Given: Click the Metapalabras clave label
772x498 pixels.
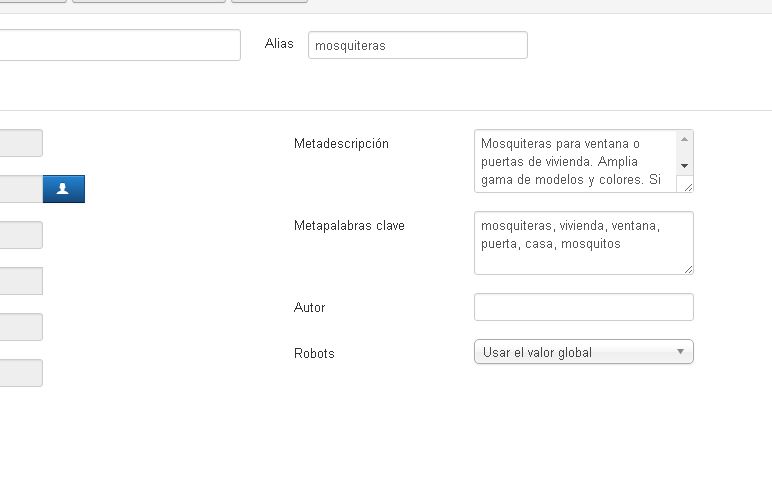Looking at the screenshot, I should pyautogui.click(x=349, y=226).
